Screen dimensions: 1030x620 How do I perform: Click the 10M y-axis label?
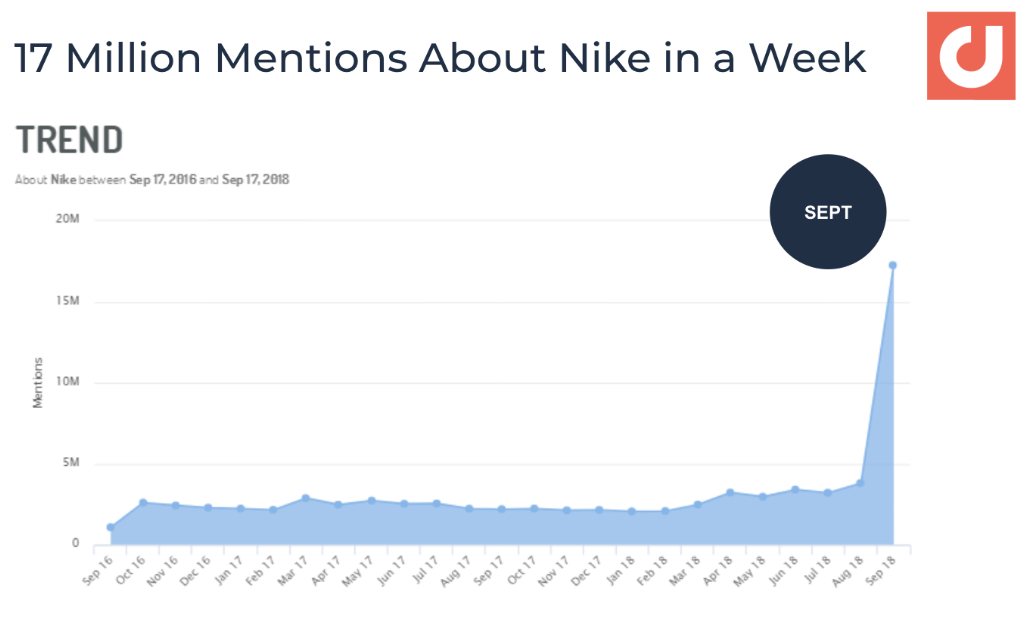point(68,382)
